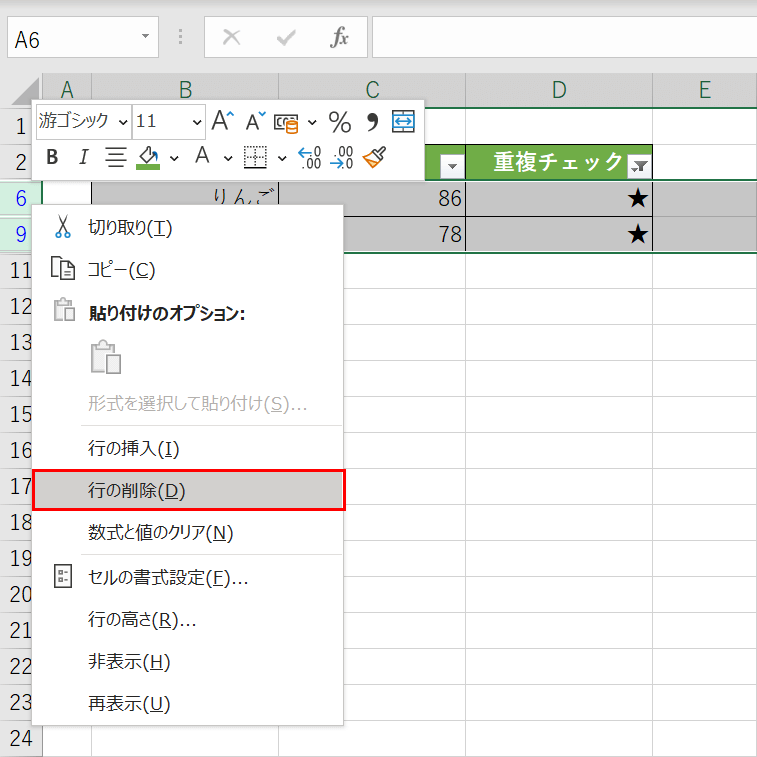Click Increase Decimal icon
This screenshot has width=757, height=757.
[309, 157]
